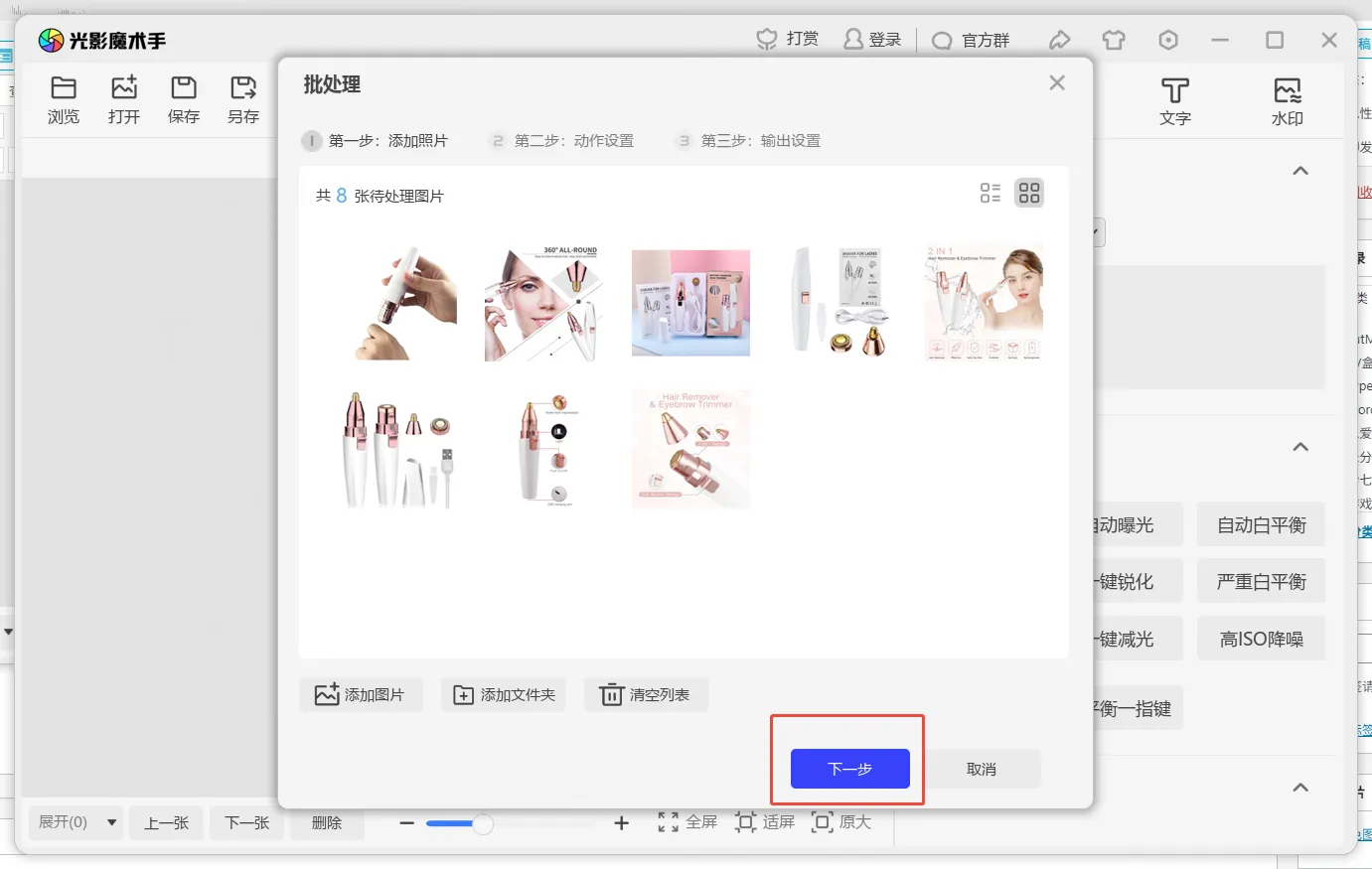Click the 下一步 next button
Image resolution: width=1372 pixels, height=869 pixels.
coord(850,769)
